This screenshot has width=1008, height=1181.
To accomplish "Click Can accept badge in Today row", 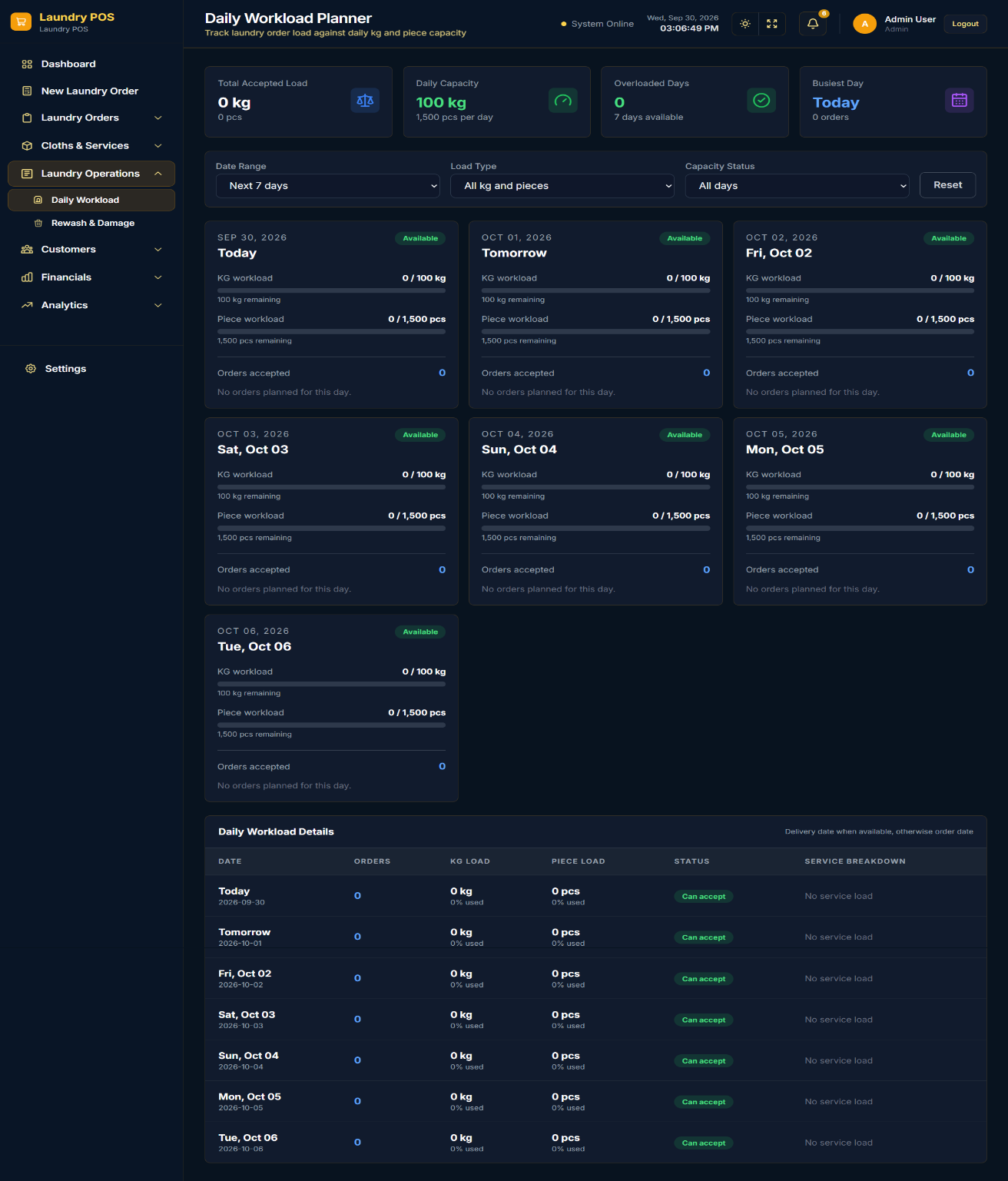I will click(704, 897).
